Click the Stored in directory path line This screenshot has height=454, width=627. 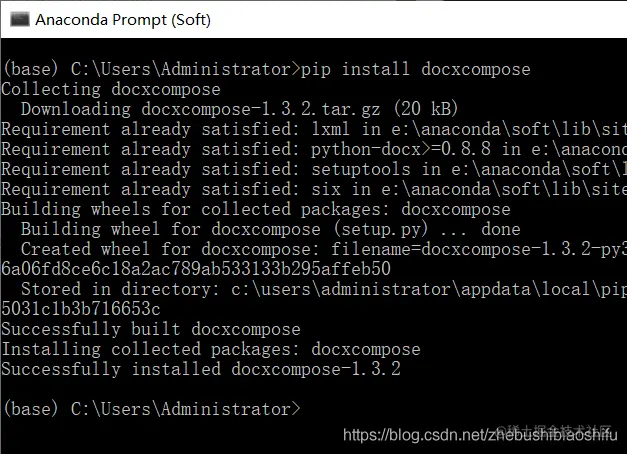[x=324, y=289]
